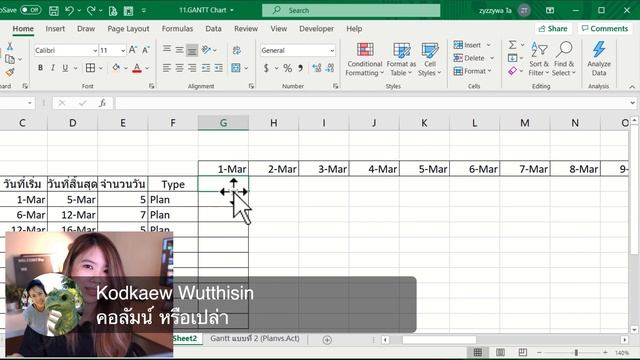This screenshot has height=360, width=640.
Task: Toggle bottom align button
Action: [x=192, y=50]
